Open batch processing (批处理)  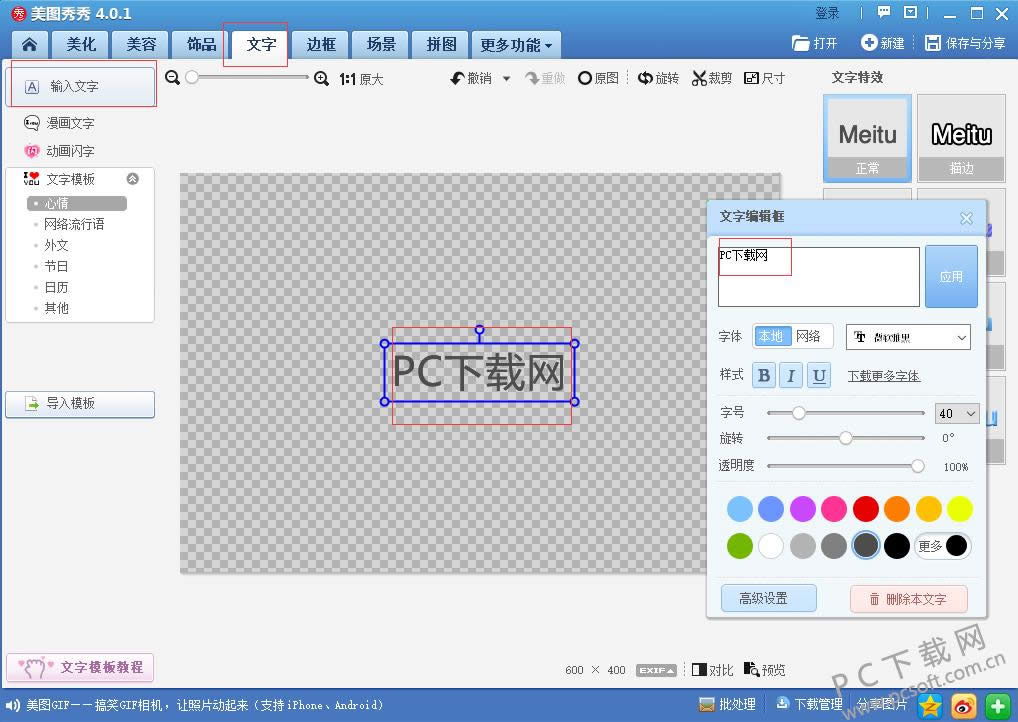(727, 704)
